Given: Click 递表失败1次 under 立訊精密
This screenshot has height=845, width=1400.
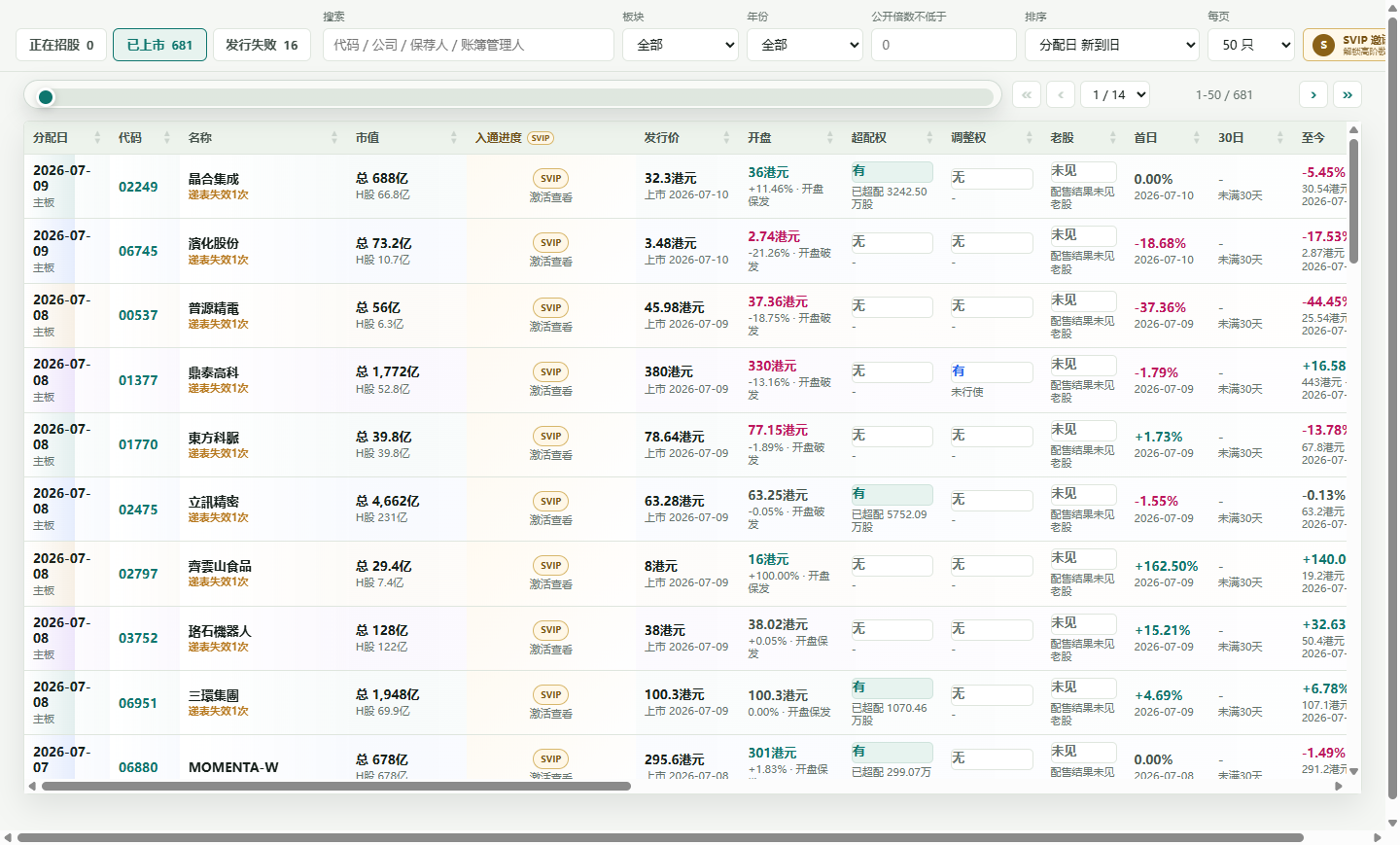Looking at the screenshot, I should [x=219, y=518].
